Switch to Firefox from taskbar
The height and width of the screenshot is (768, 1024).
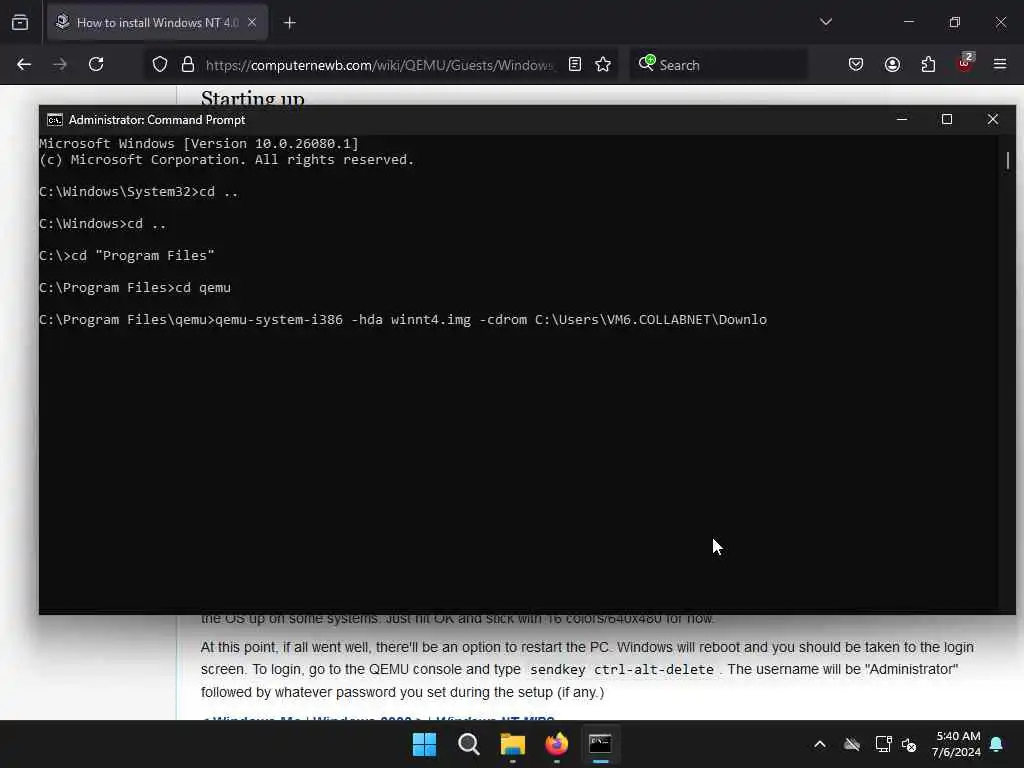(x=556, y=744)
